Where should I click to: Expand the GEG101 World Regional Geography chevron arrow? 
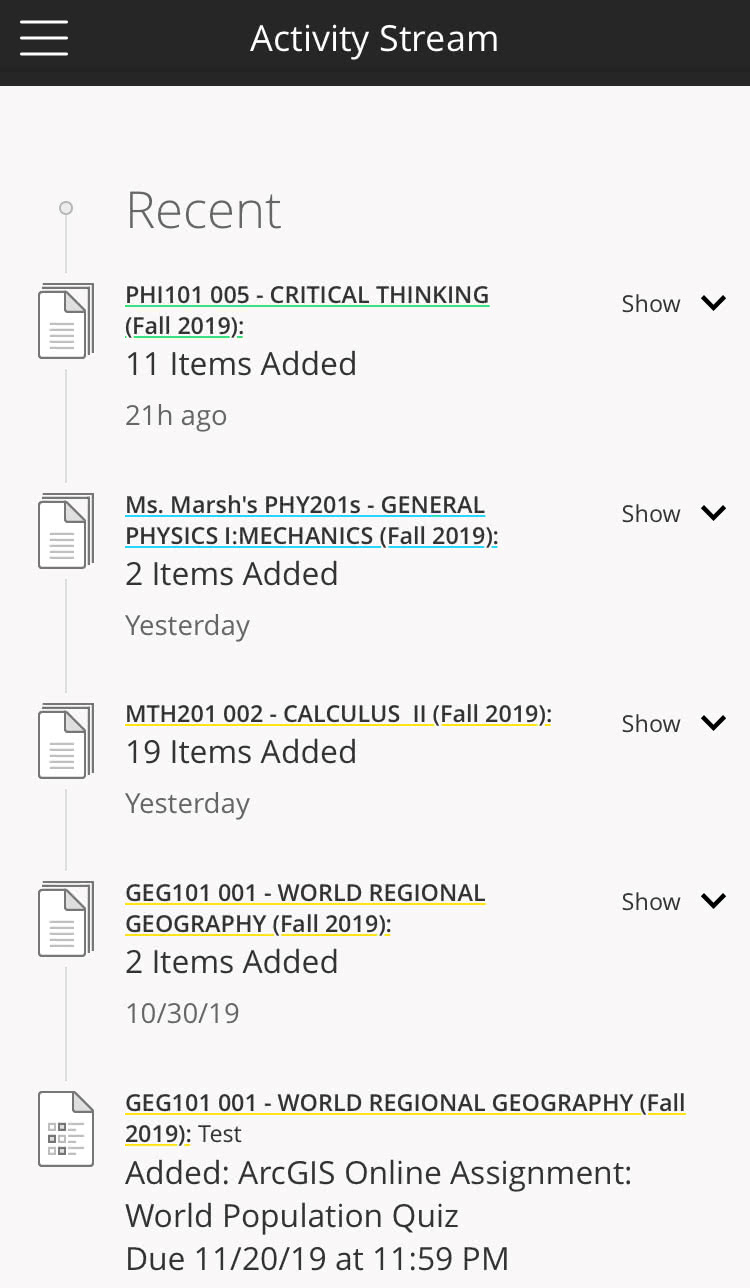tap(713, 901)
